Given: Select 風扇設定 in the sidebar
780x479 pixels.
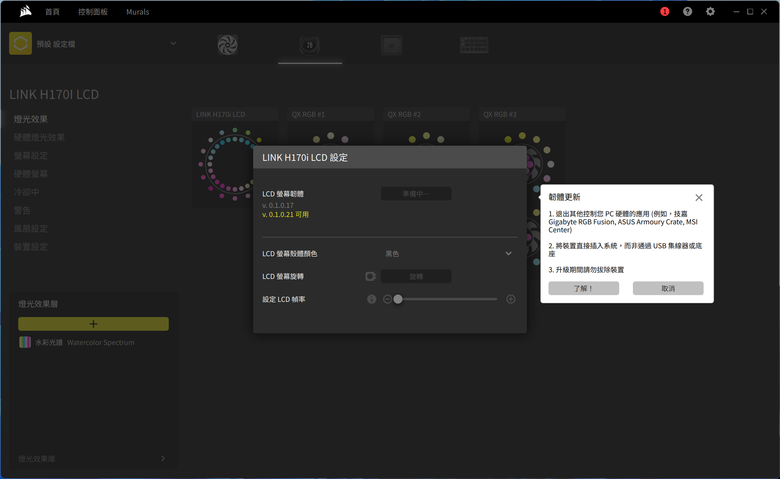Looking at the screenshot, I should tap(31, 229).
